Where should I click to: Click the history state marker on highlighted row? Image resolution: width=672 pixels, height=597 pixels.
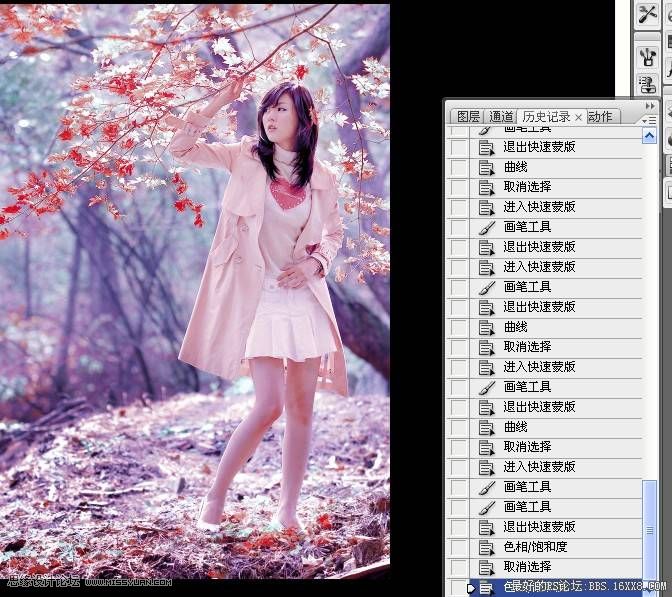point(471,588)
